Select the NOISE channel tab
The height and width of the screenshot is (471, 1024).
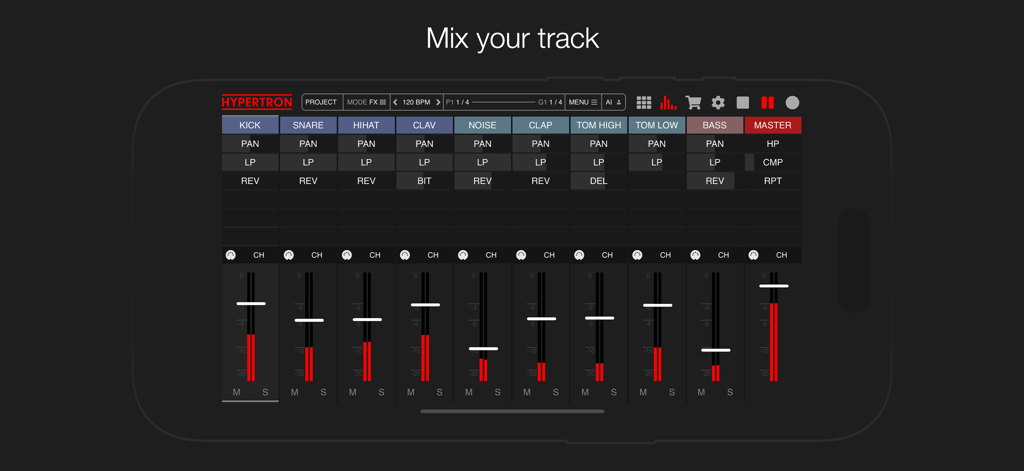pos(483,125)
